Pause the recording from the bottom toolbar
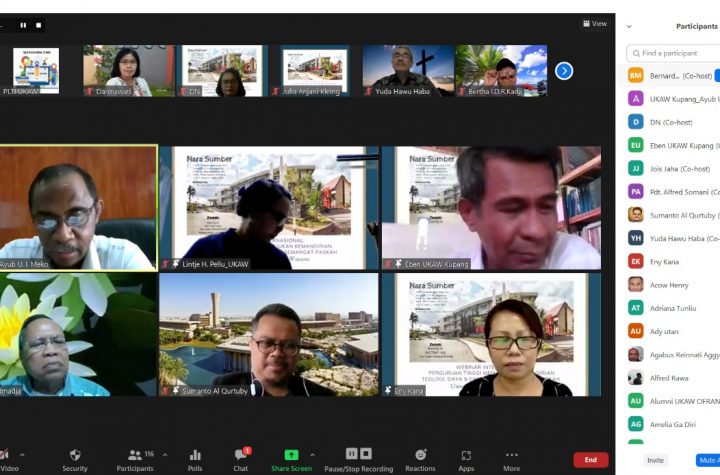720x475 pixels. coord(352,453)
